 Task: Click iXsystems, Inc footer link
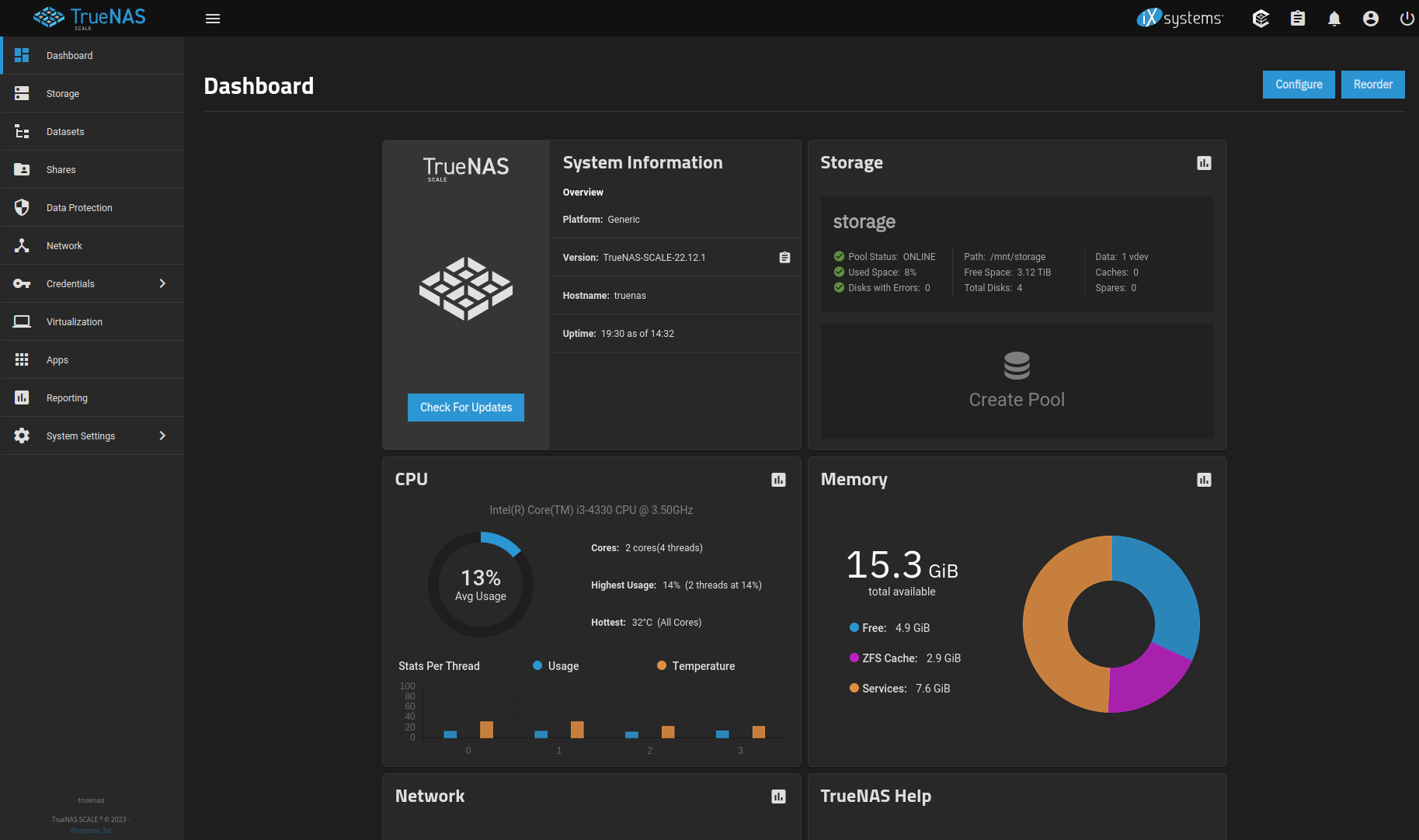pyautogui.click(x=91, y=831)
